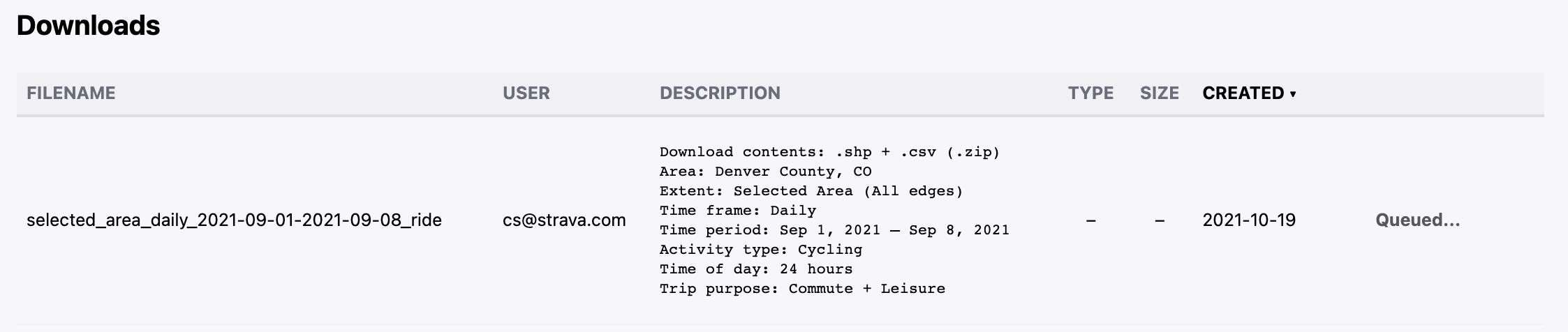This screenshot has height=332, width=1568.
Task: Click the Activity type: Cycling line
Action: pyautogui.click(x=761, y=250)
